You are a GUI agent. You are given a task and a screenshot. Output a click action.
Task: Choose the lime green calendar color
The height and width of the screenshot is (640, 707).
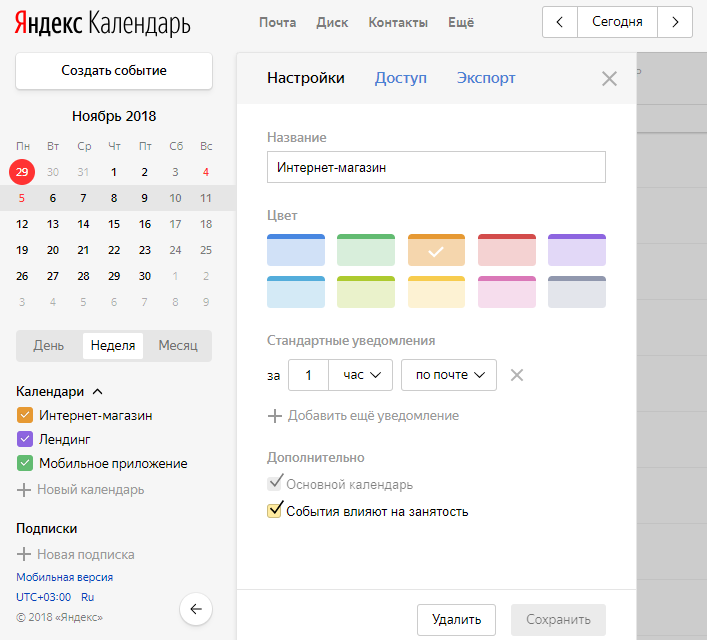(x=366, y=292)
